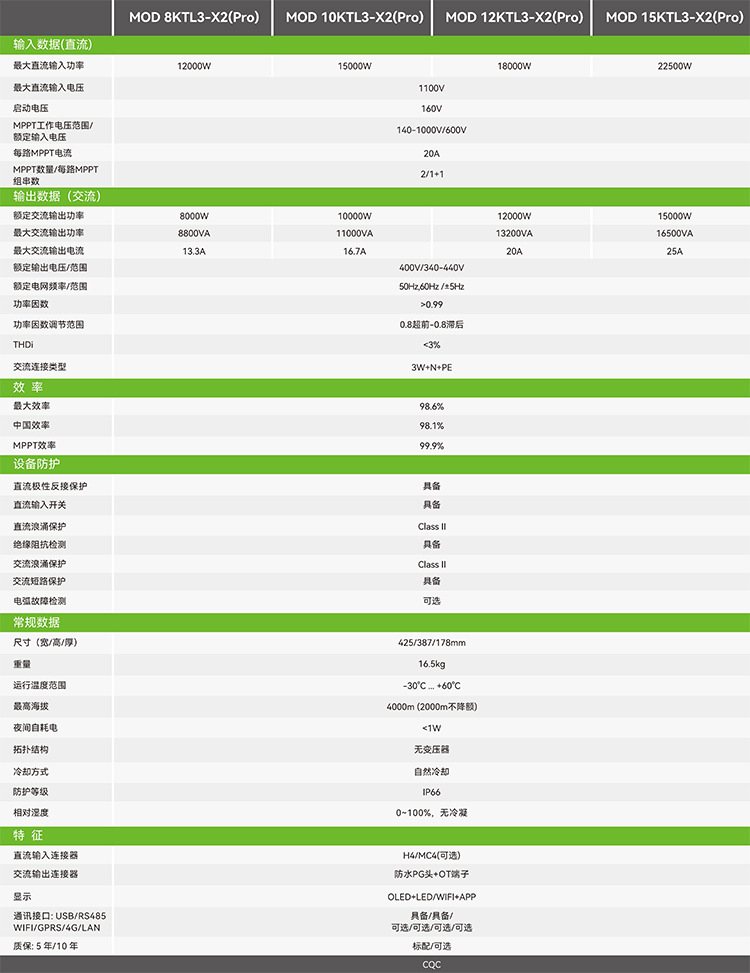Click the 常规数据 section header
This screenshot has width=750, height=973.
click(x=37, y=622)
